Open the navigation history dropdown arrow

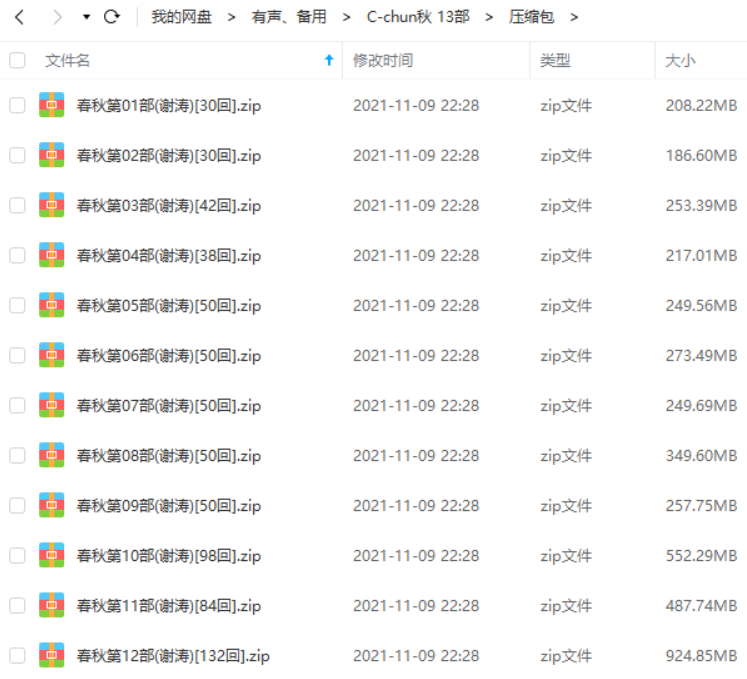86,18
